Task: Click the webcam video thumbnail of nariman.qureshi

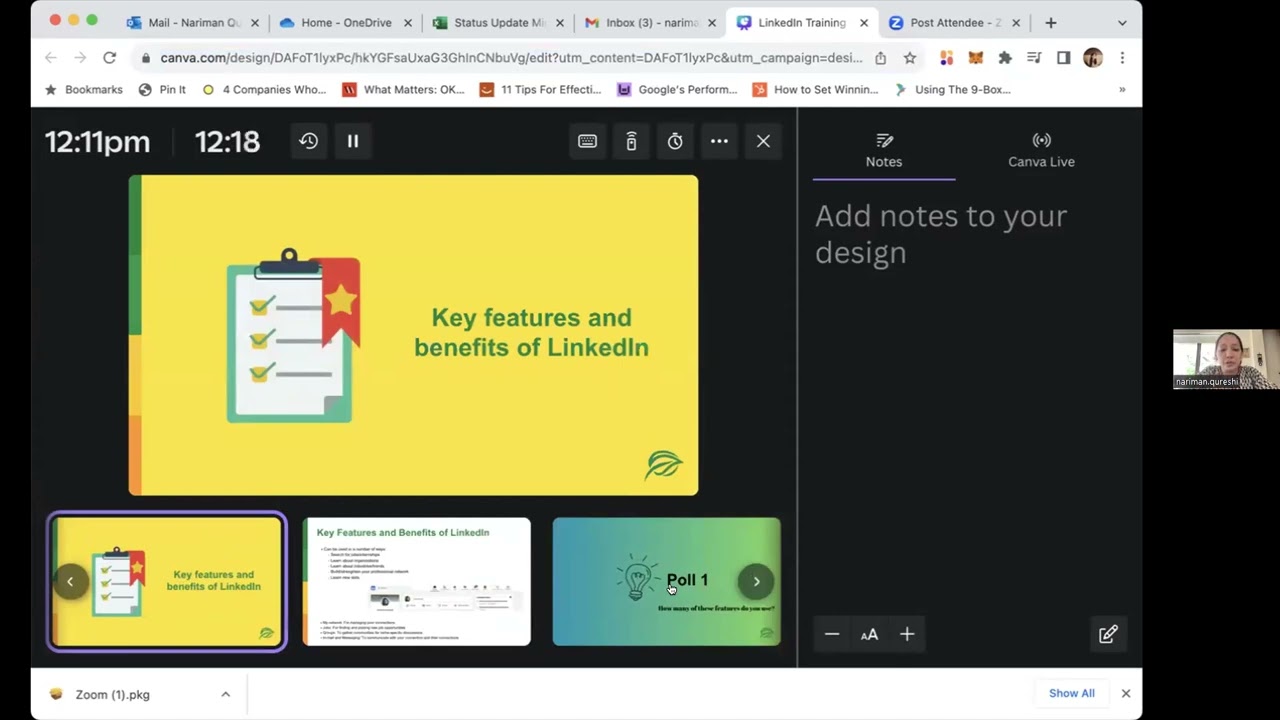Action: point(1226,359)
